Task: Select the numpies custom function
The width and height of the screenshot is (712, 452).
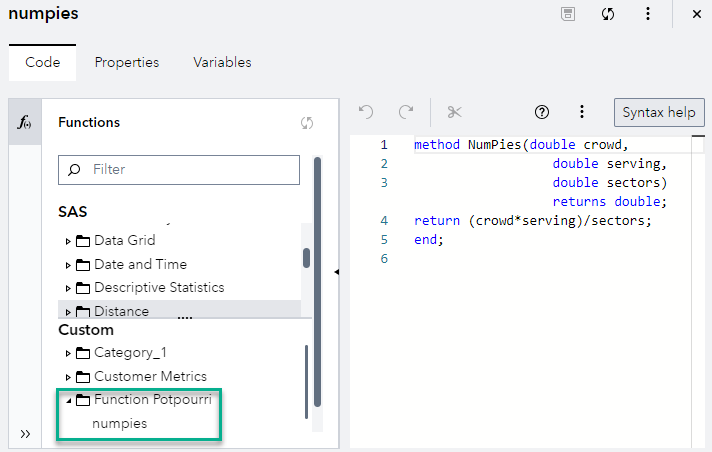Action: (x=120, y=424)
